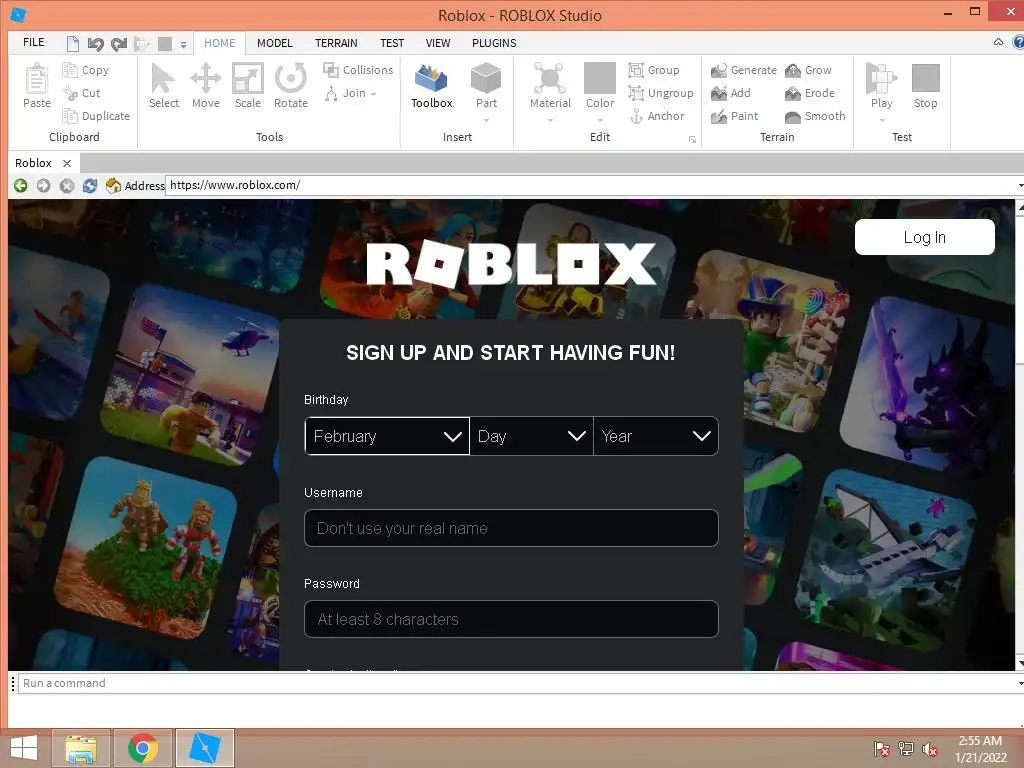This screenshot has width=1024, height=768.
Task: Open the birthday Year dropdown
Action: pyautogui.click(x=656, y=436)
